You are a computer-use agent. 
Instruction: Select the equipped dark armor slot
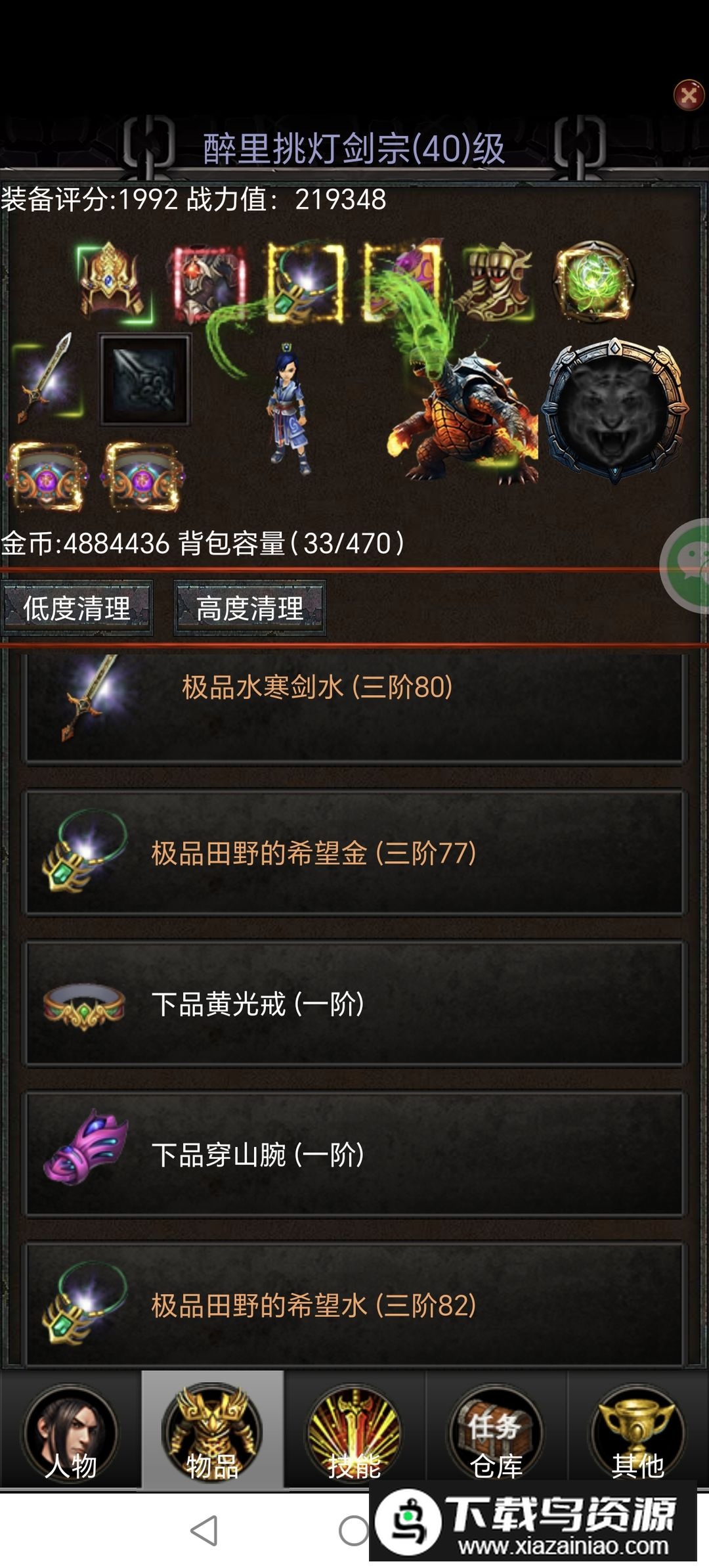click(206, 282)
